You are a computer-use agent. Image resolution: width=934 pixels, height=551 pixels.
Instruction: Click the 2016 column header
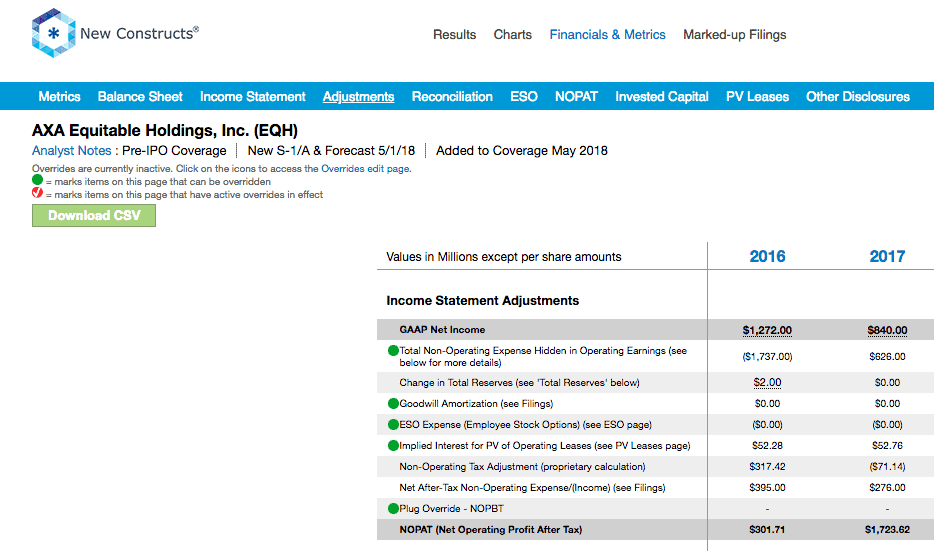point(767,256)
